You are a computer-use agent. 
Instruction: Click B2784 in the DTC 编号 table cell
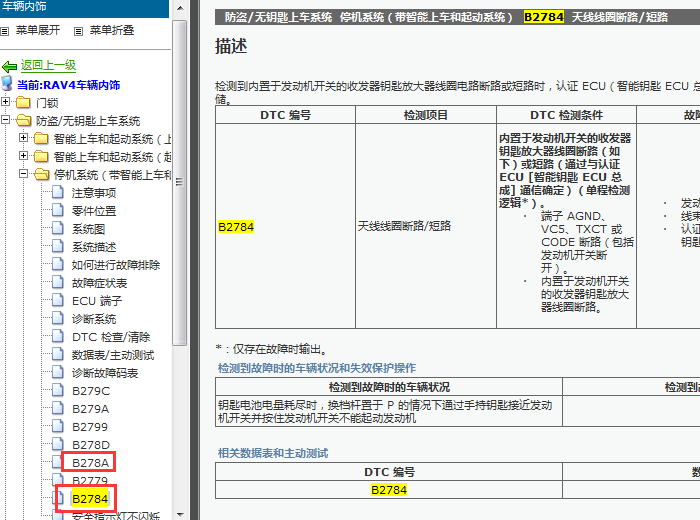(236, 227)
